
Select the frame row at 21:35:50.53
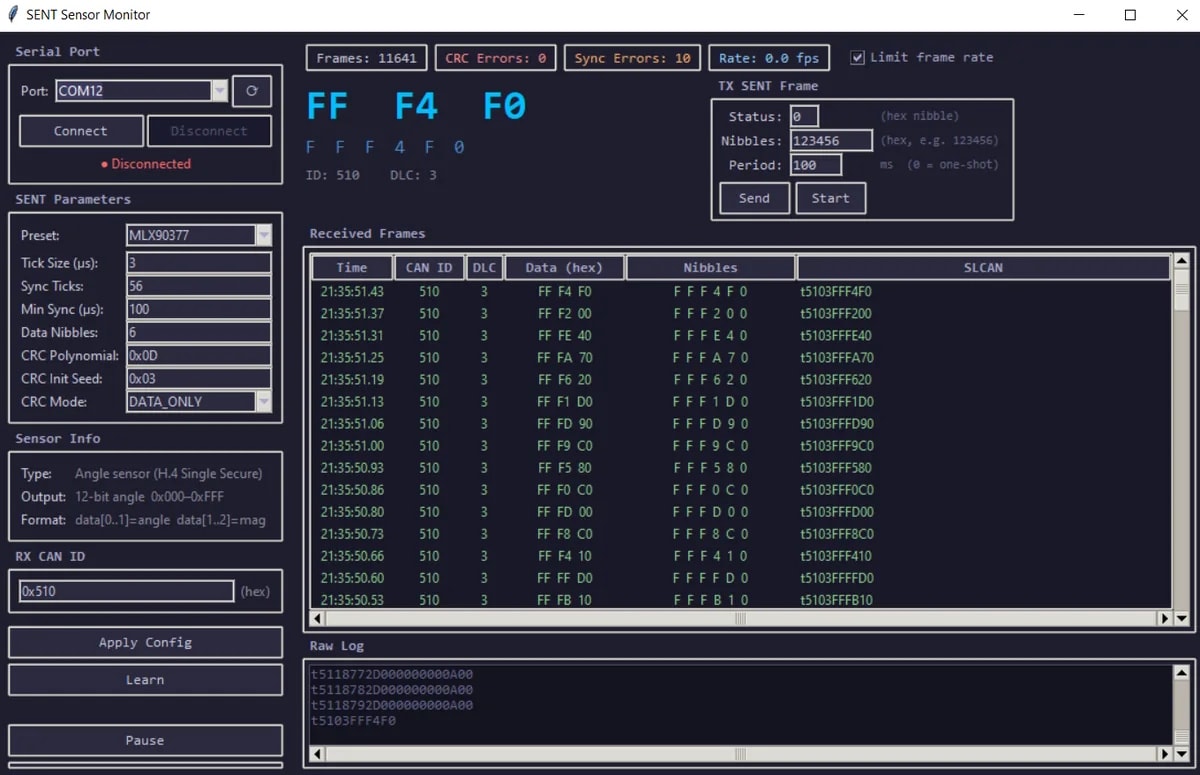[740, 600]
